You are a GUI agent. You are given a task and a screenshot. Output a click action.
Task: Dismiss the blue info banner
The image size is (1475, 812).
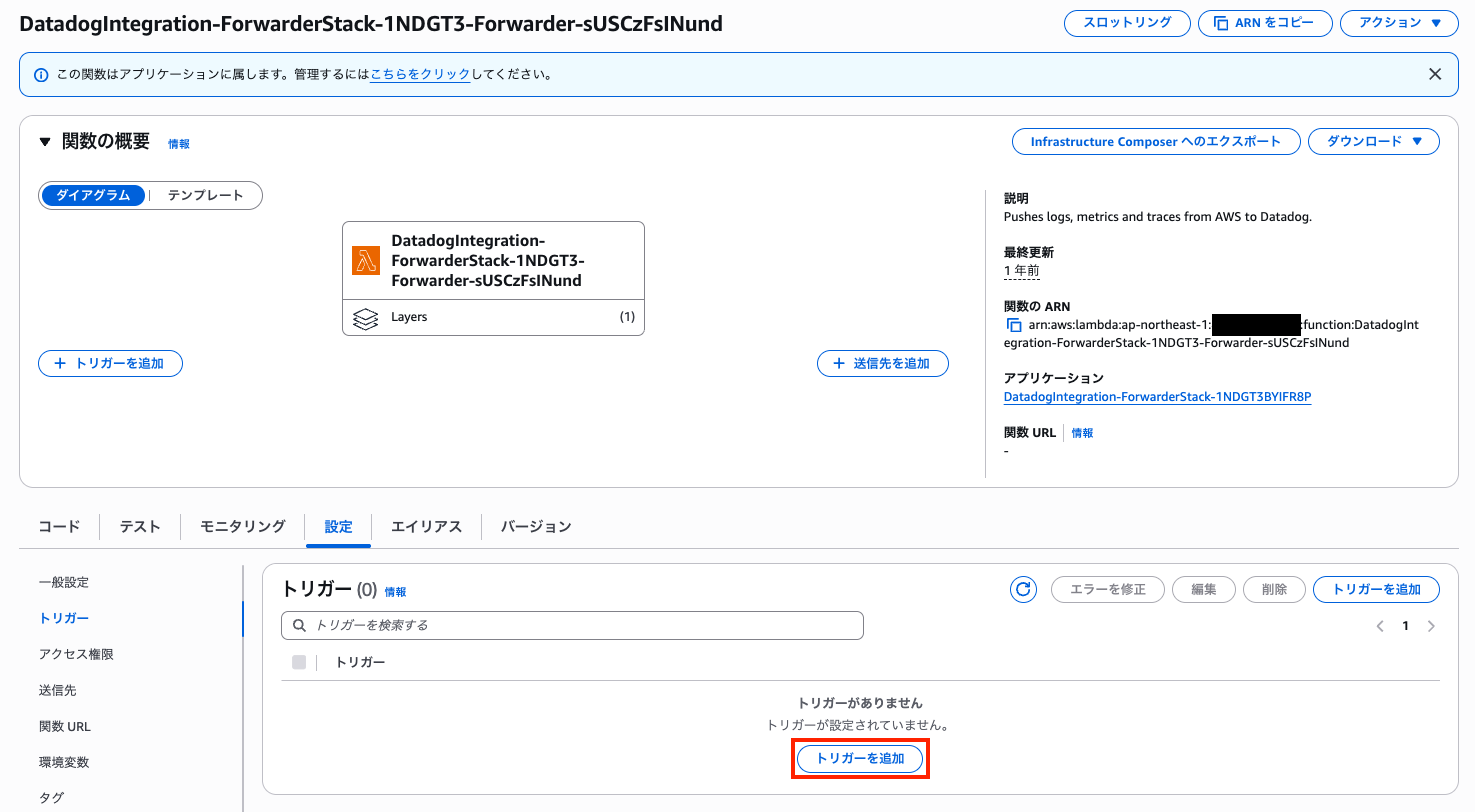pyautogui.click(x=1435, y=74)
